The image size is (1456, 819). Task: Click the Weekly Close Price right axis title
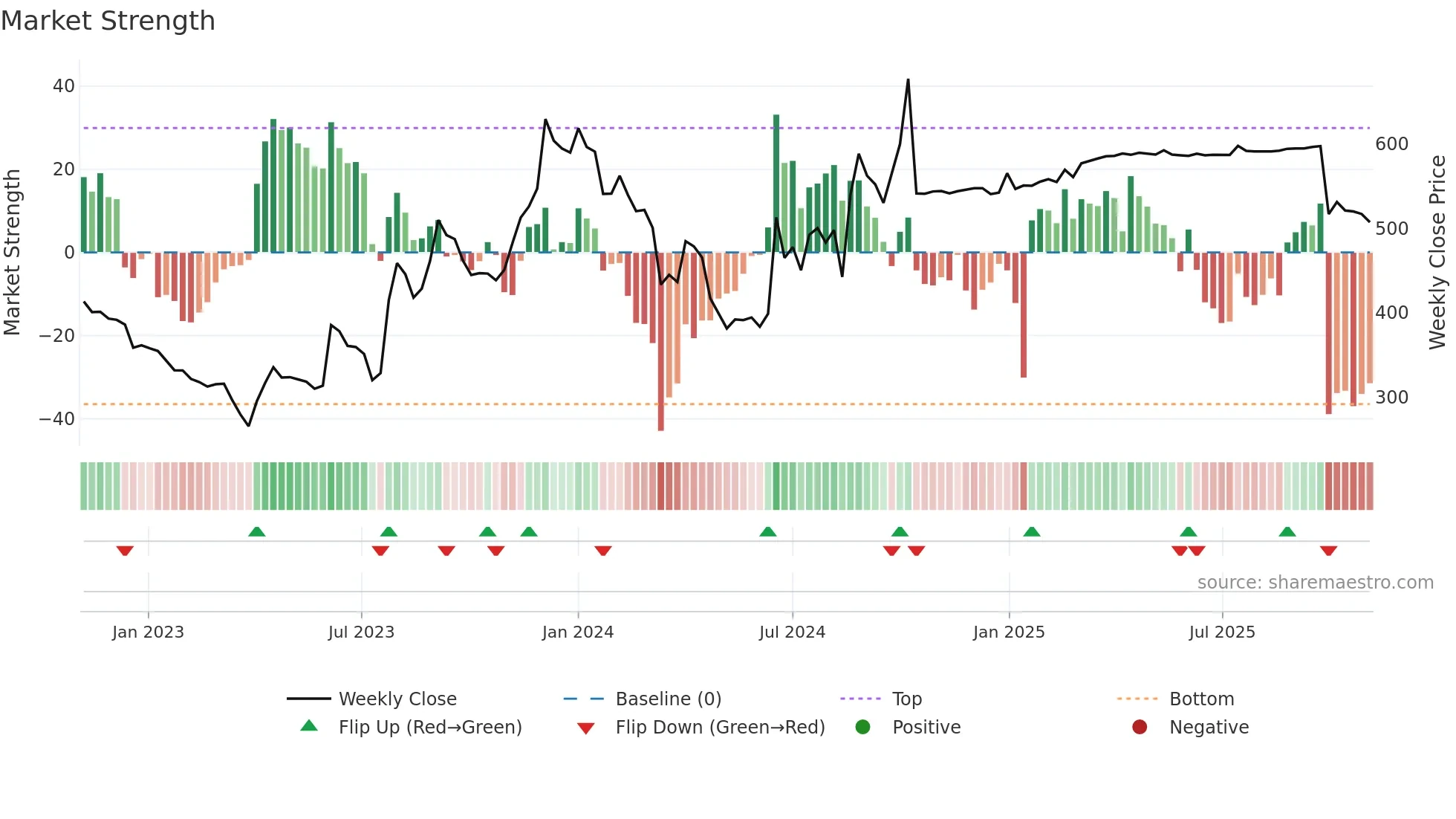[x=1437, y=253]
